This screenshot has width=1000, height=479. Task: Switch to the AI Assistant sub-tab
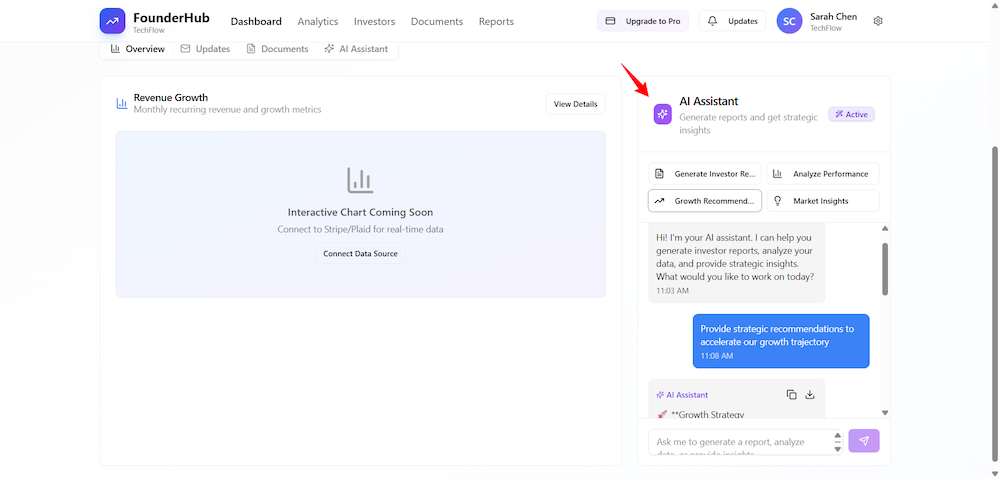point(356,49)
